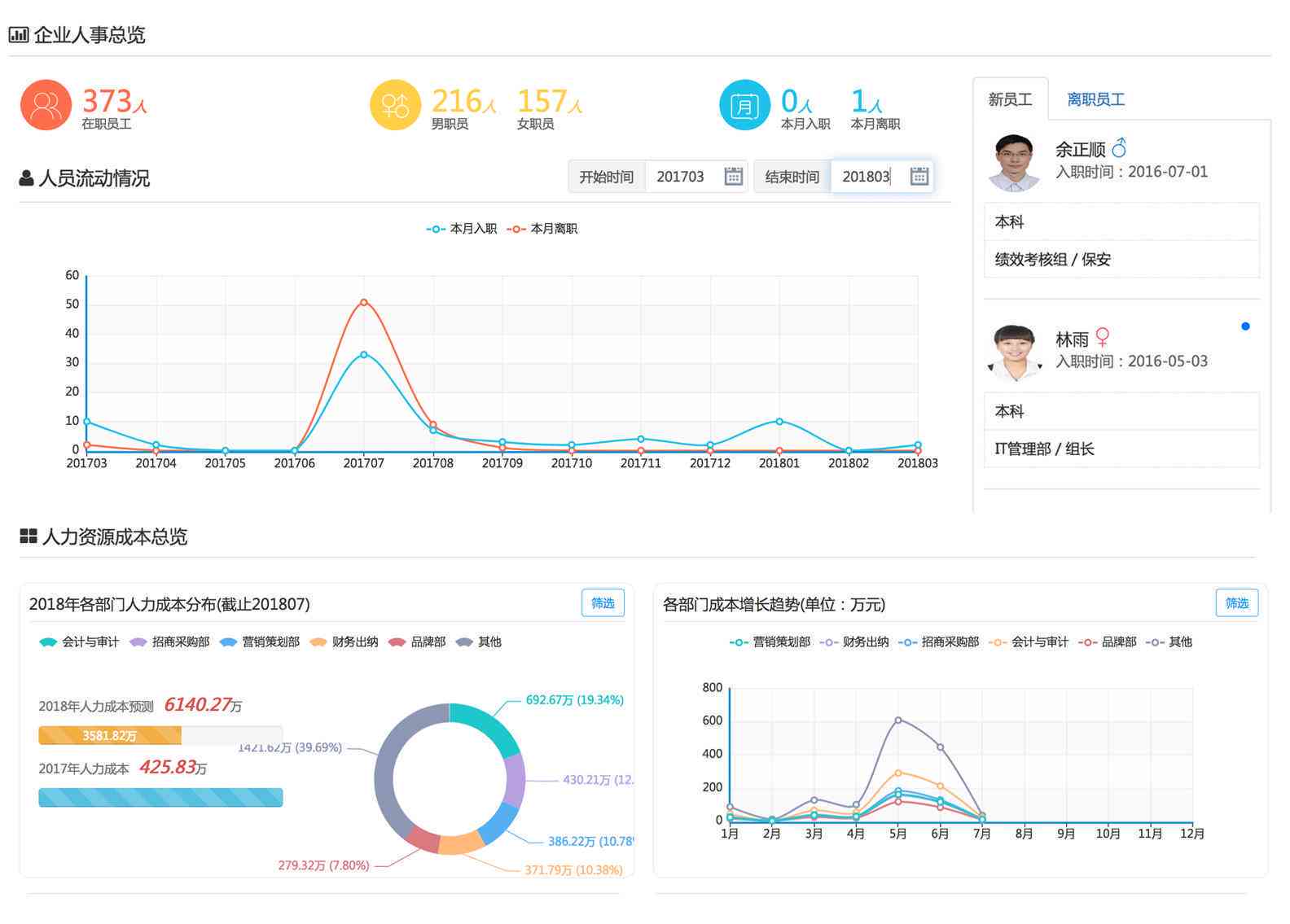Click 入职时间：2016-05-03 text

pyautogui.click(x=1132, y=361)
